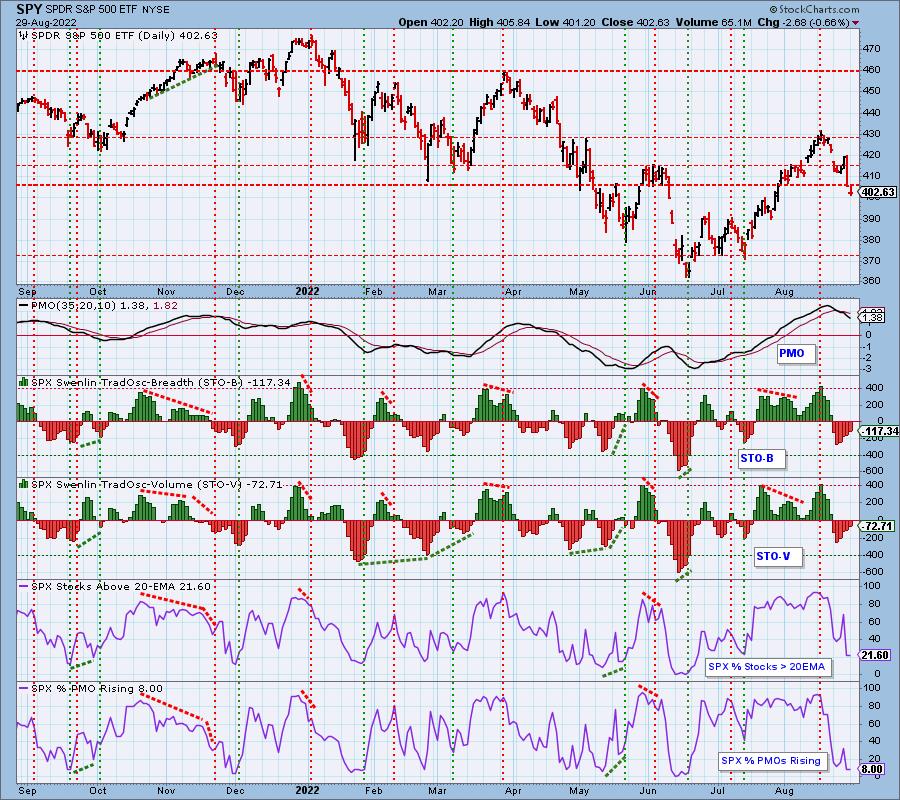Click the 360 price axis label

click(872, 281)
